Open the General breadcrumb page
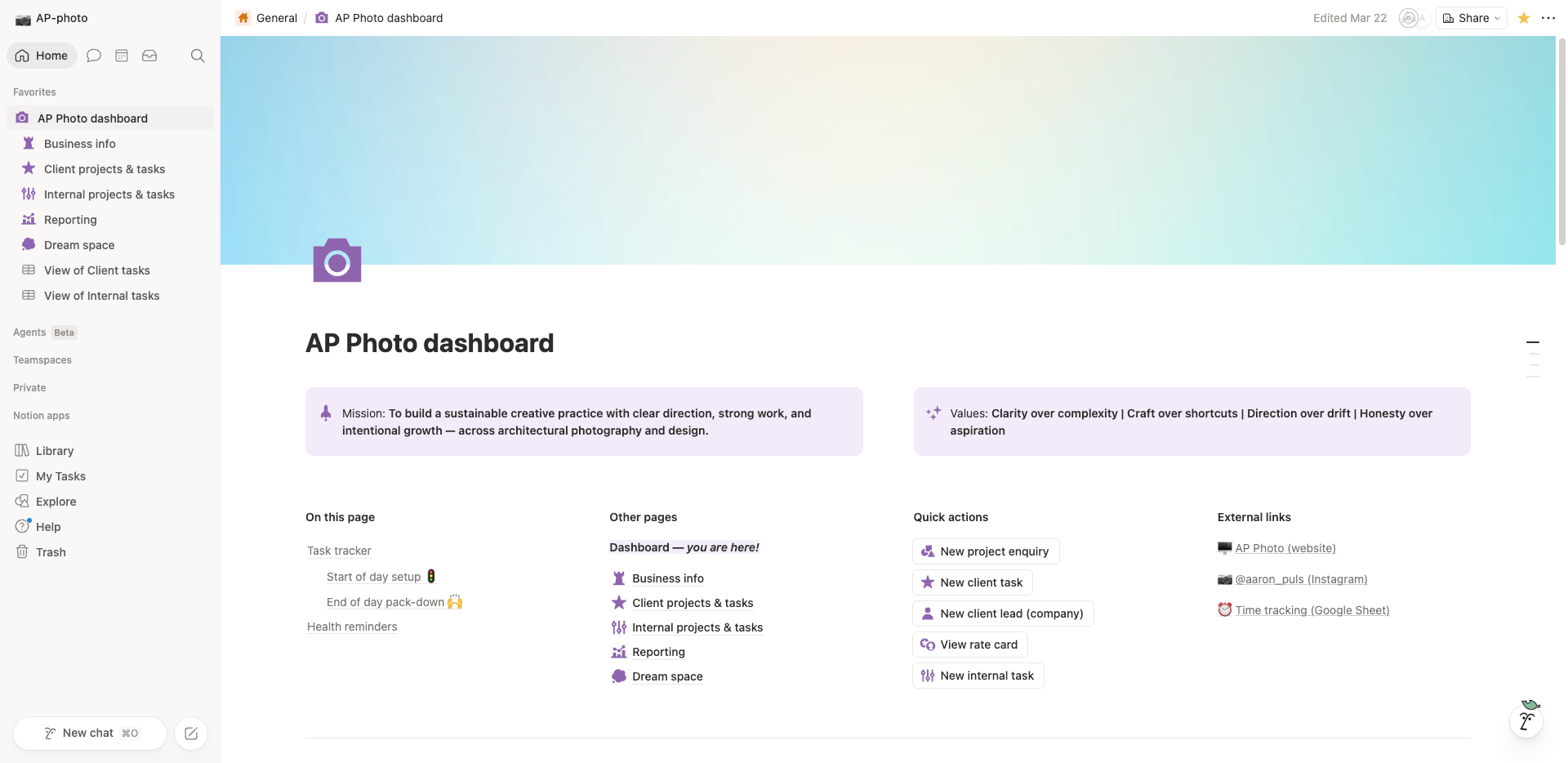This screenshot has width=1568, height=763. pyautogui.click(x=275, y=18)
